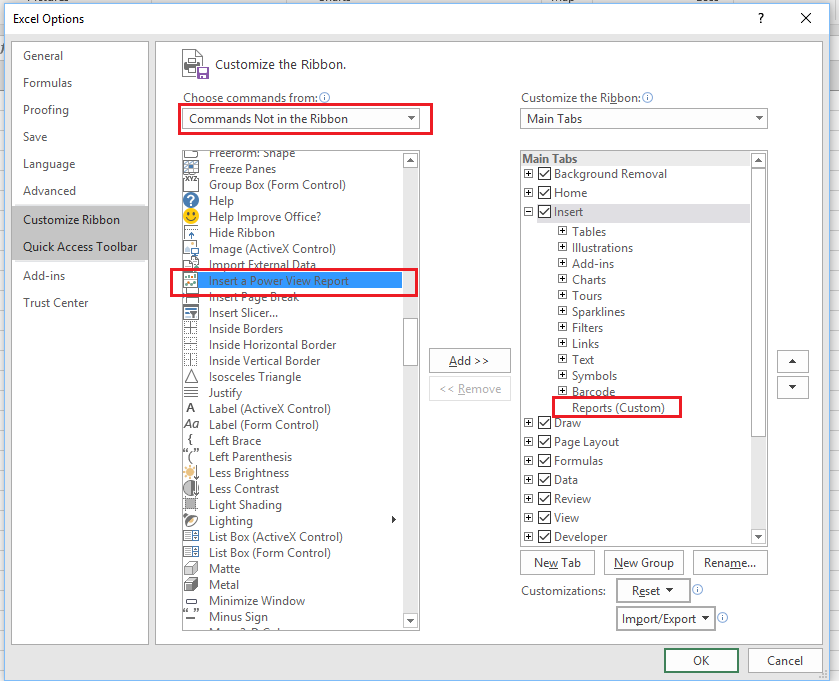
Task: Click the New Group button
Action: click(x=643, y=562)
